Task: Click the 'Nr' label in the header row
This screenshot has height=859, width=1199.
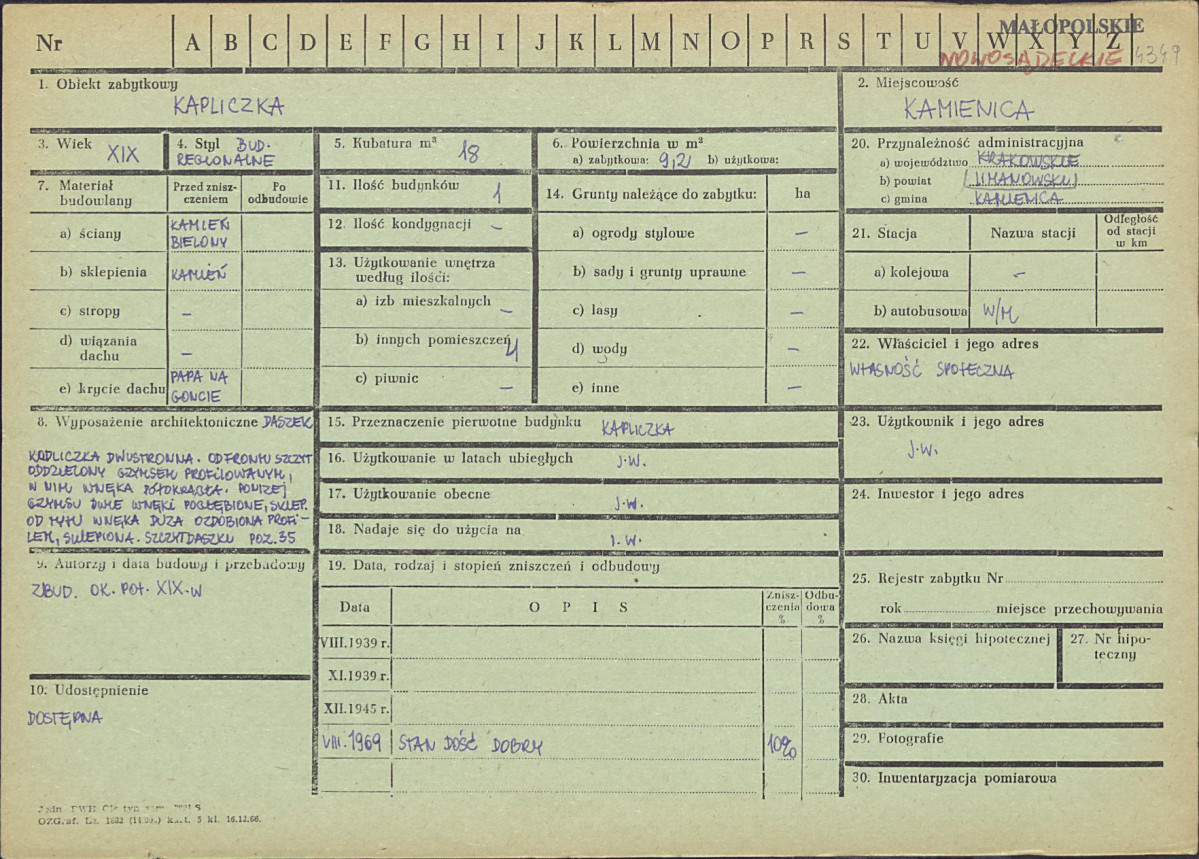Action: coord(48,43)
